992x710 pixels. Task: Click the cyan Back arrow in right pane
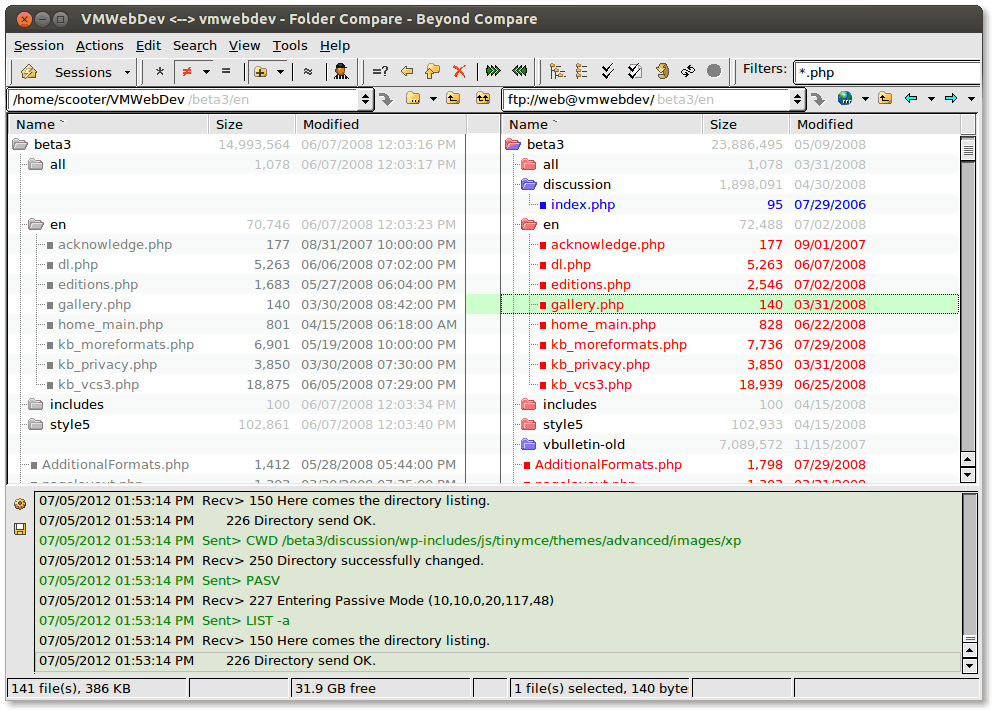(x=911, y=98)
